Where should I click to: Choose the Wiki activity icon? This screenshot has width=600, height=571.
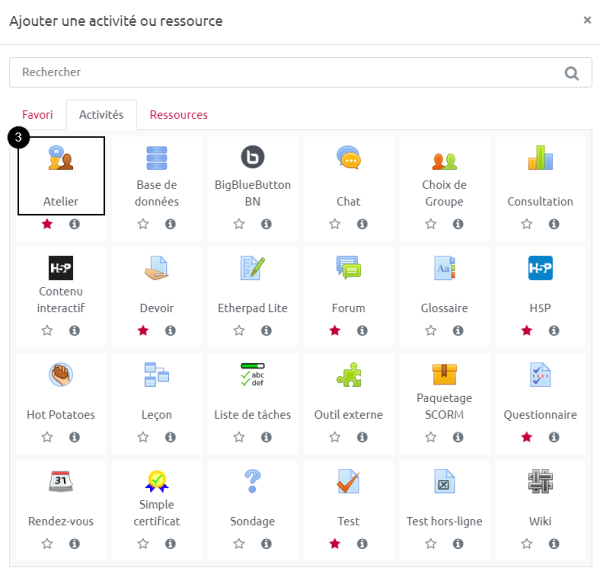tap(540, 482)
